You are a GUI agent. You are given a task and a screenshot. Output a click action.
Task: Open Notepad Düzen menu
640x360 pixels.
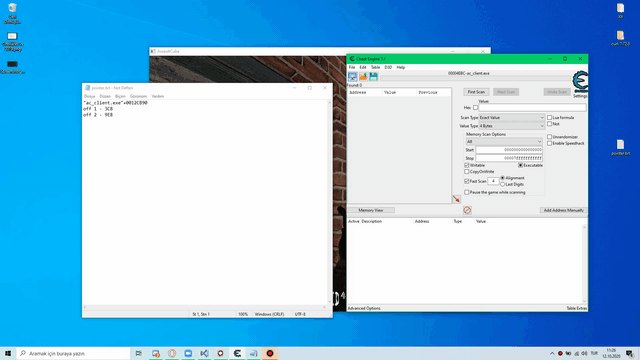(105, 96)
